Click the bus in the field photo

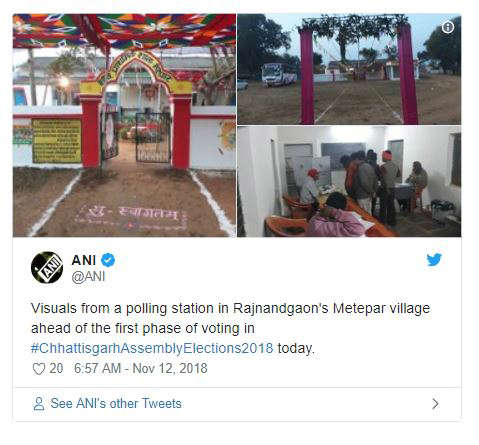coord(278,74)
